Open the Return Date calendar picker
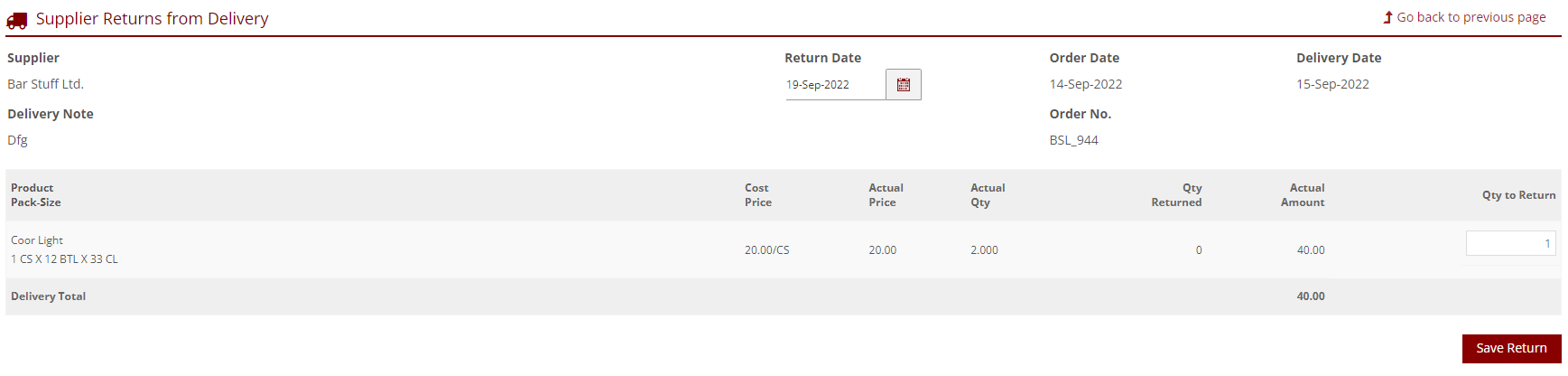 (x=903, y=85)
